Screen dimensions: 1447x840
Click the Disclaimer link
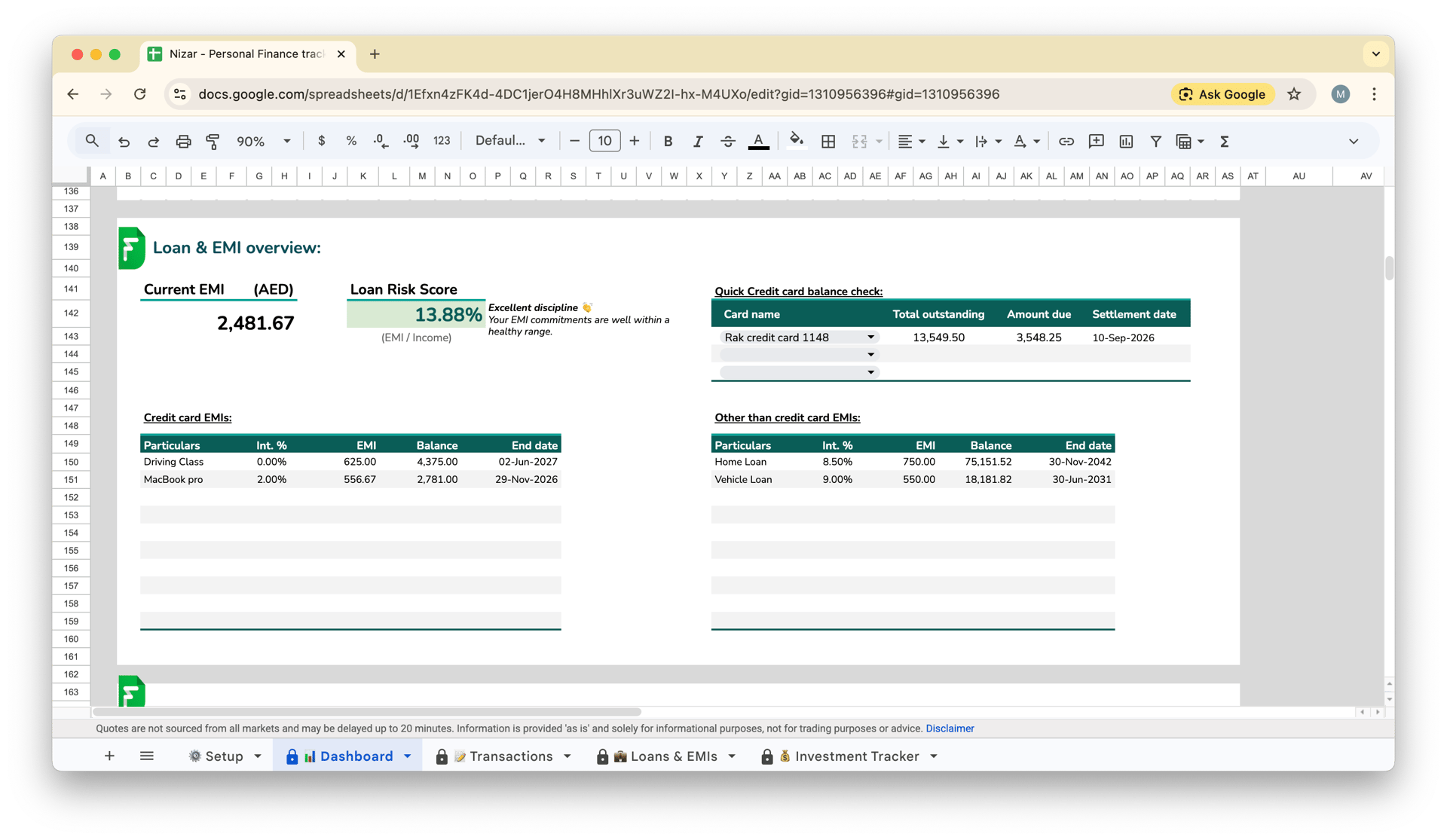(x=949, y=729)
